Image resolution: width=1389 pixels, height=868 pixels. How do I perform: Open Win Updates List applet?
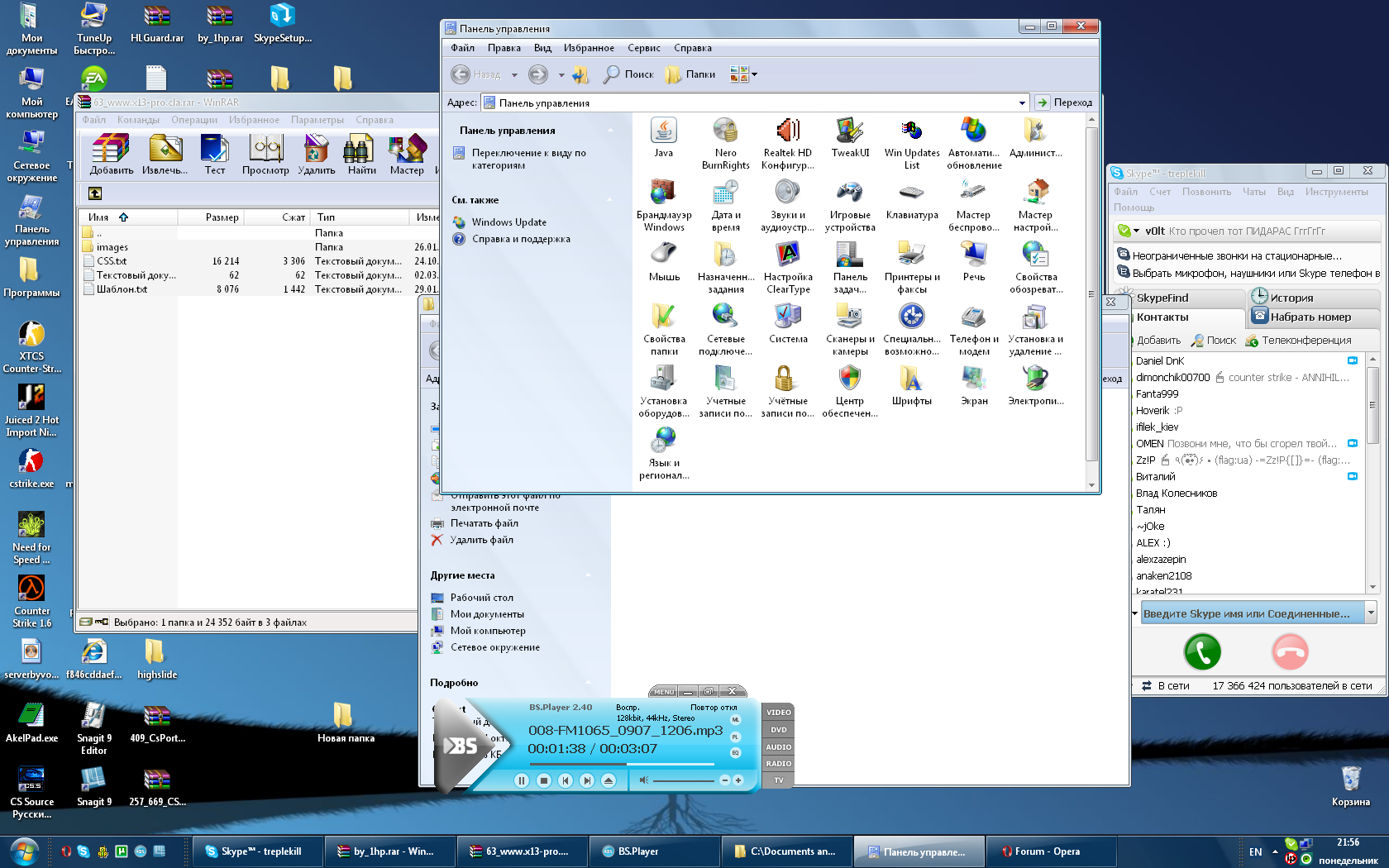tap(912, 143)
